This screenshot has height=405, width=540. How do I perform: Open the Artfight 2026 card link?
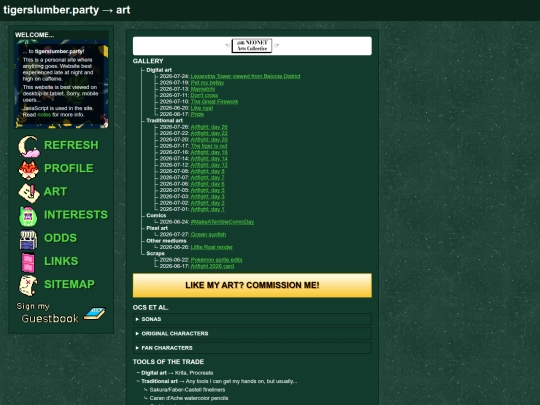click(212, 266)
